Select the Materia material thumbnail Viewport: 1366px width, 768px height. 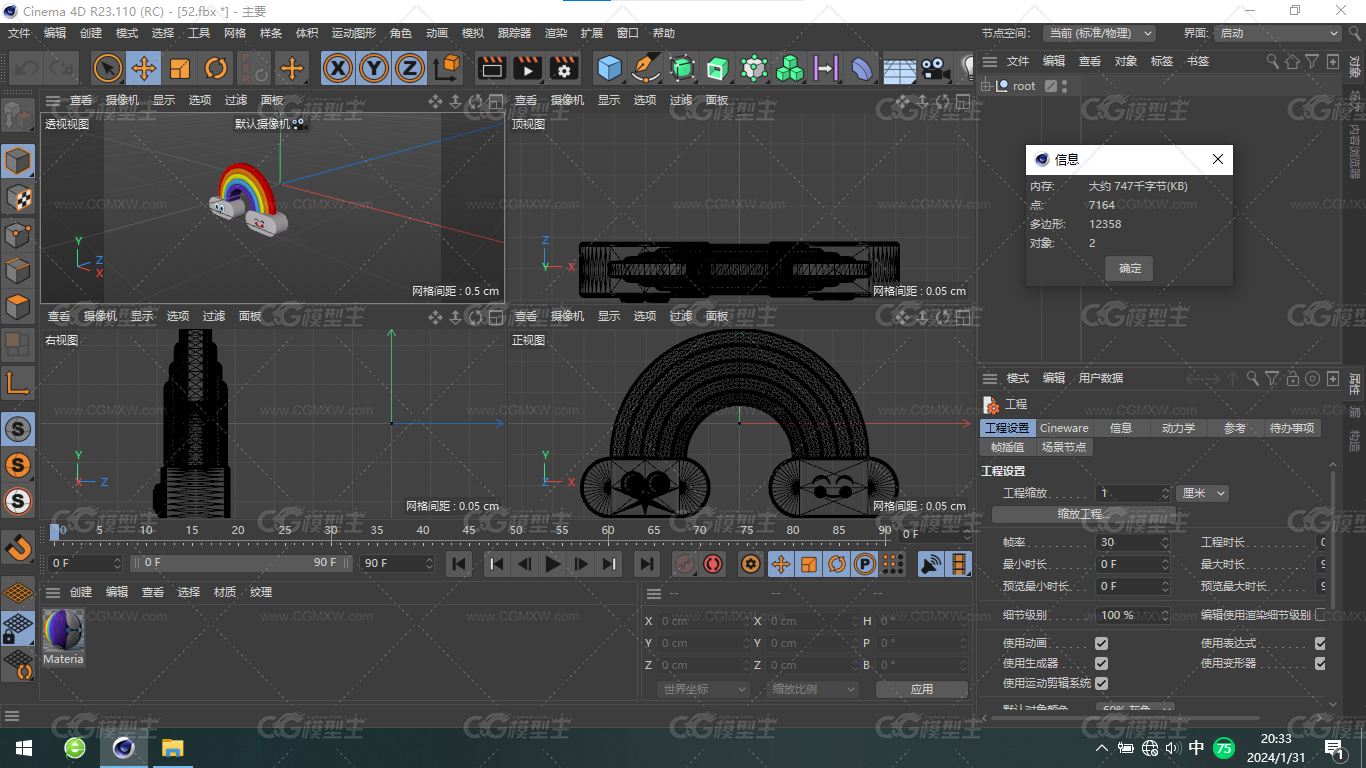(63, 637)
